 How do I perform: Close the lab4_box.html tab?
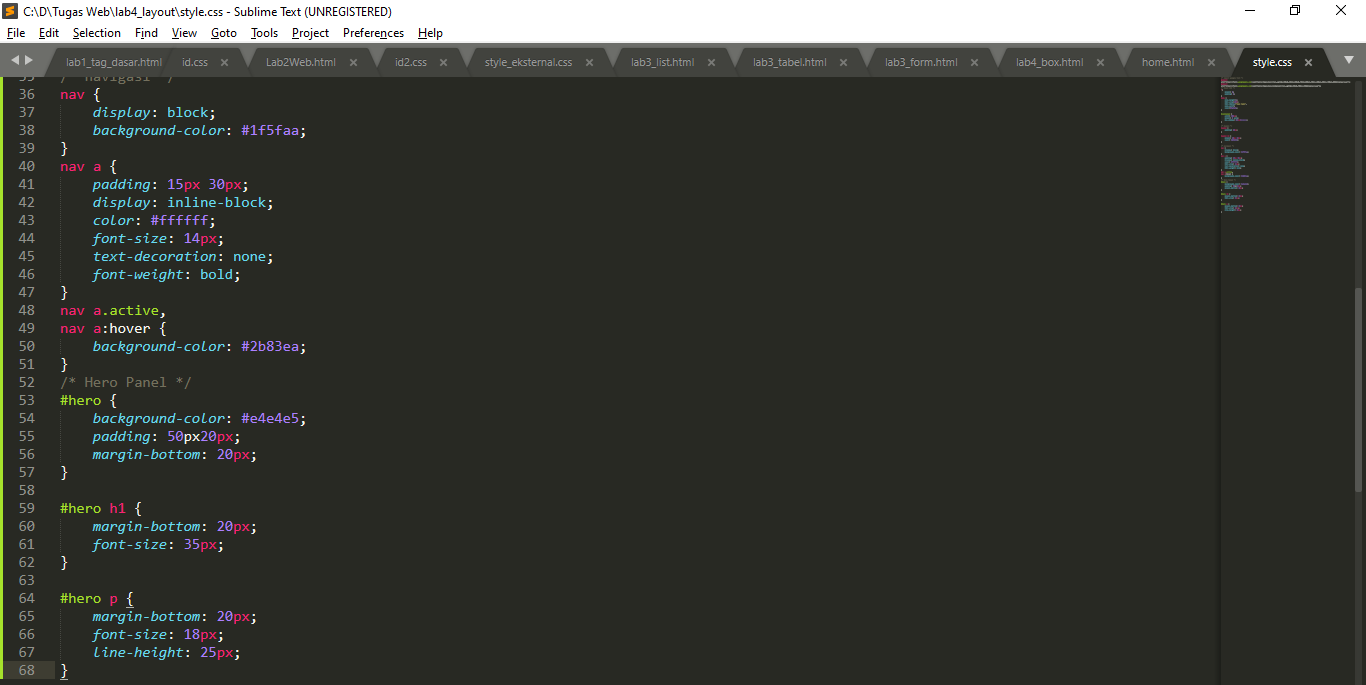[1100, 62]
